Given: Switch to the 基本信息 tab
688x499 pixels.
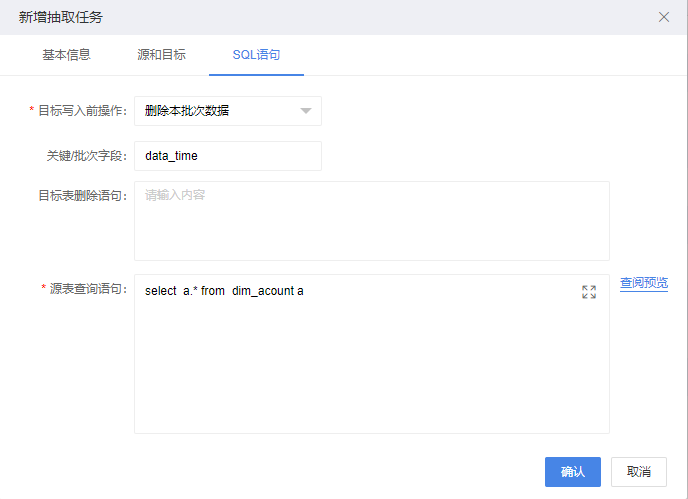Looking at the screenshot, I should [66, 55].
